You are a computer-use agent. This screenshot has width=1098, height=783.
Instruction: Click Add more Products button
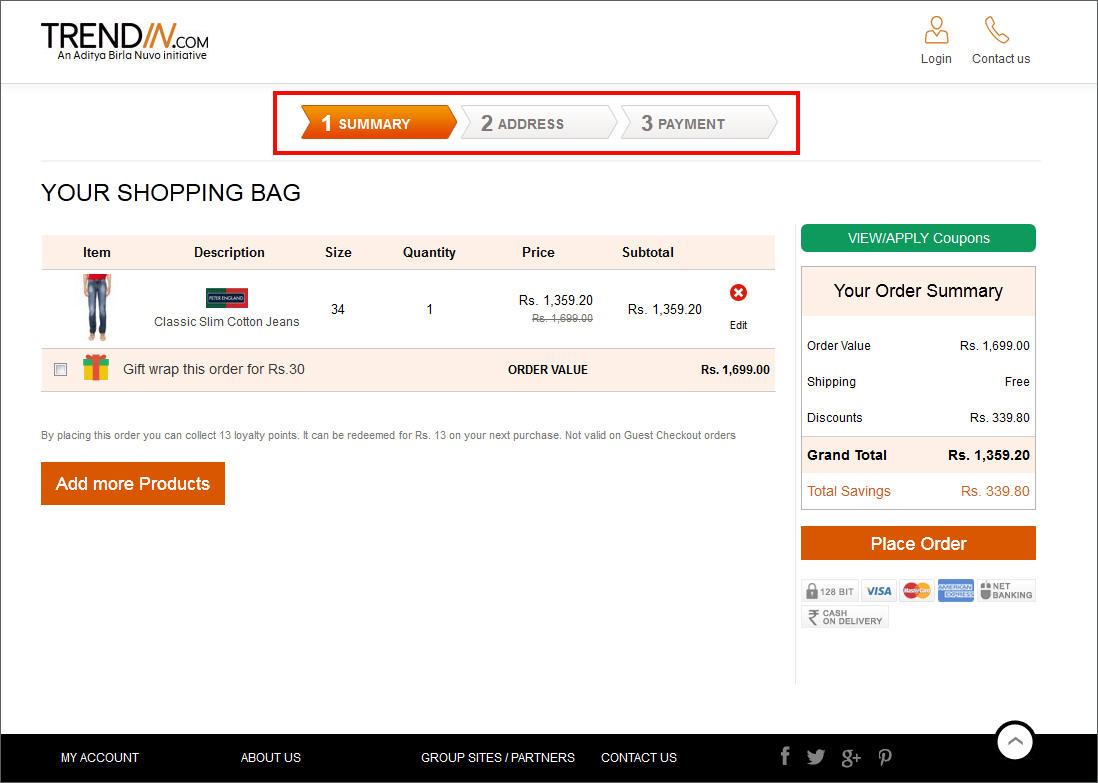click(133, 483)
